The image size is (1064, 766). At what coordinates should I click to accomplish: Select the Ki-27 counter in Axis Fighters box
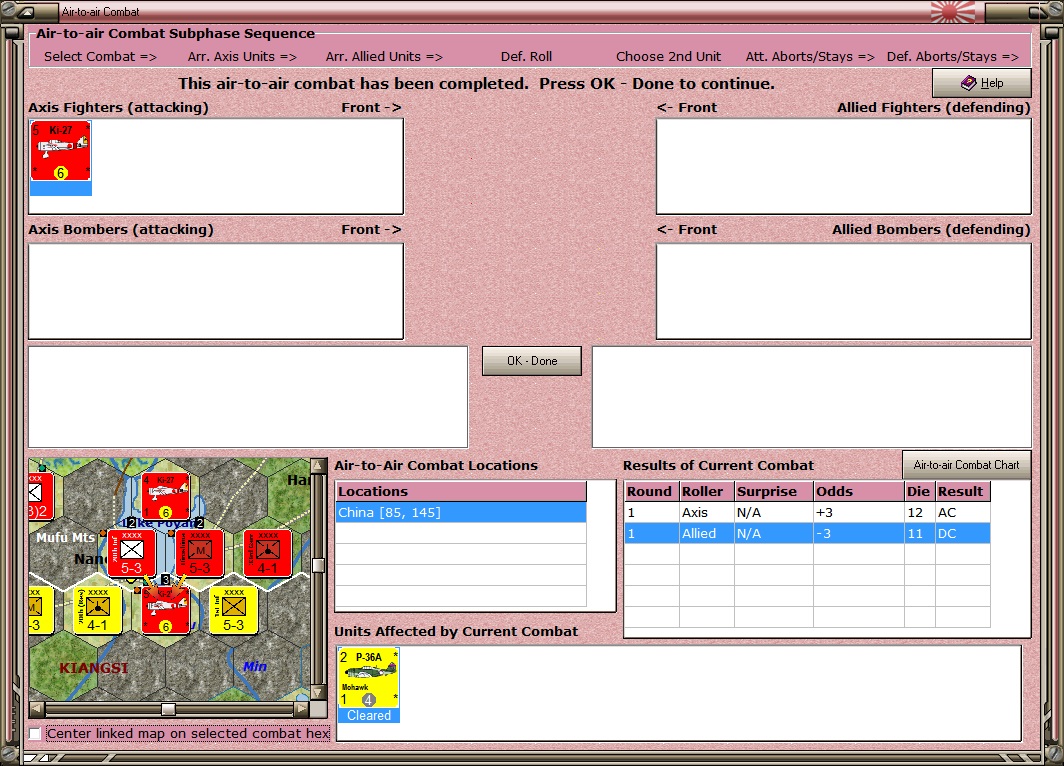60,151
